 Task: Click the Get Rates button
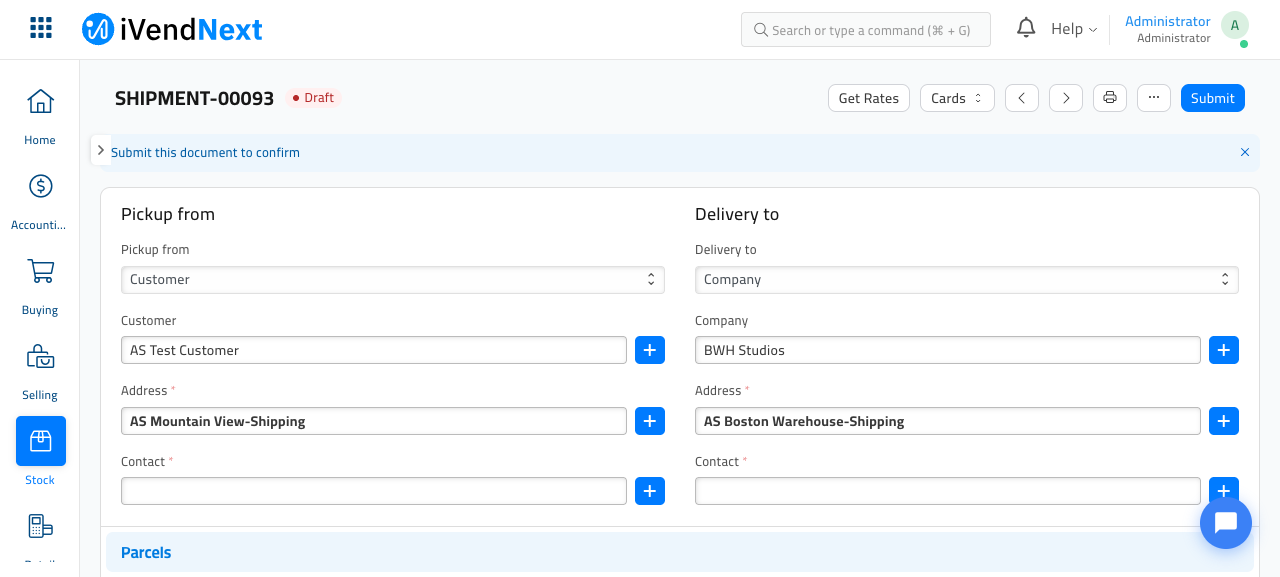click(869, 98)
